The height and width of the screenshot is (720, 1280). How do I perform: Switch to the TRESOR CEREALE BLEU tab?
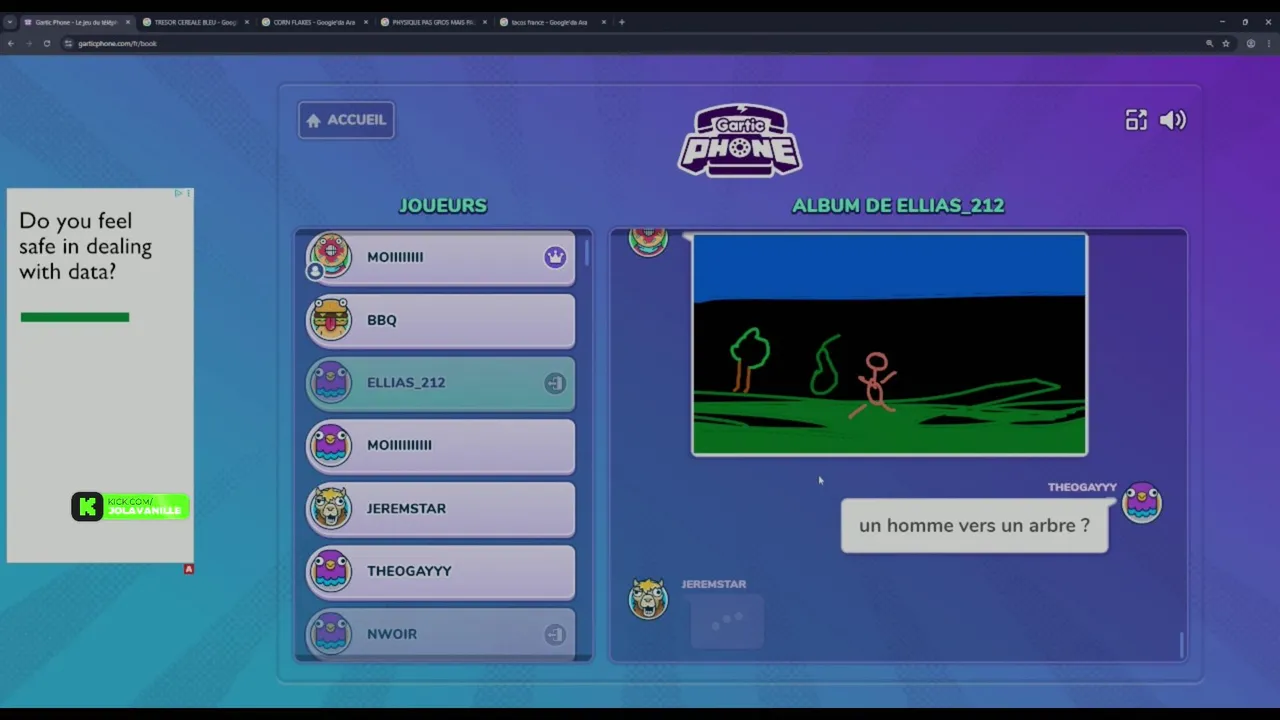click(x=195, y=22)
